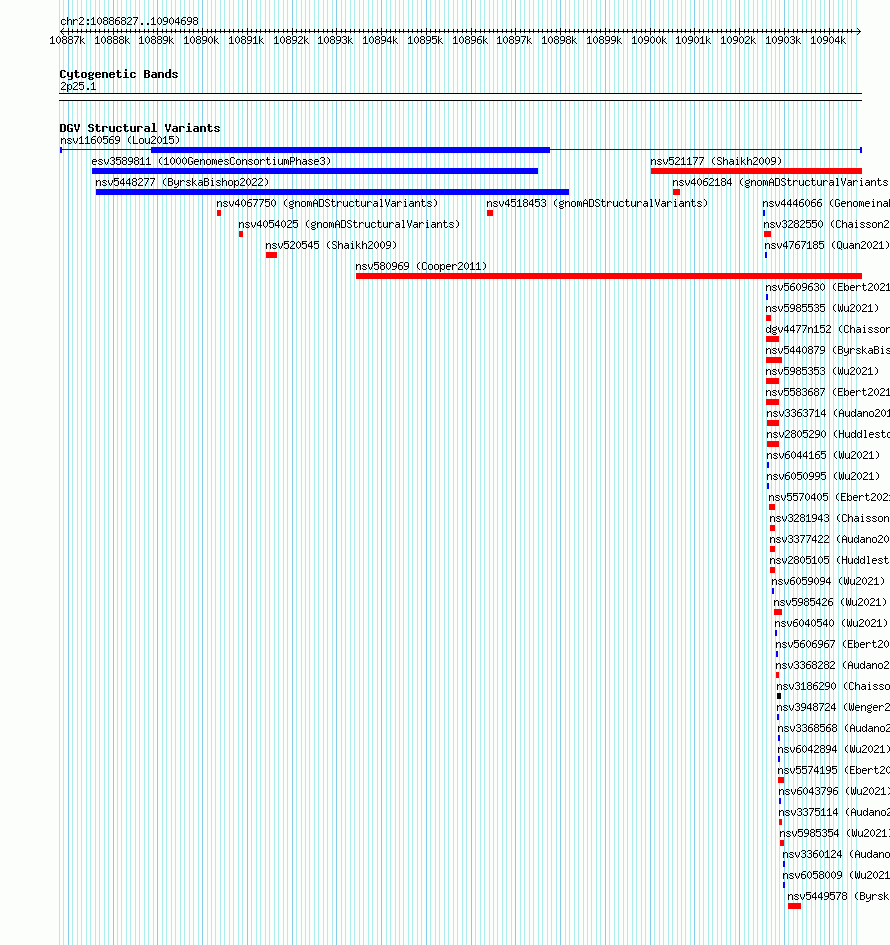Screen dimensions: 890x945
Task: Open the nsv2805105 Huddleston label
Action: click(829, 560)
